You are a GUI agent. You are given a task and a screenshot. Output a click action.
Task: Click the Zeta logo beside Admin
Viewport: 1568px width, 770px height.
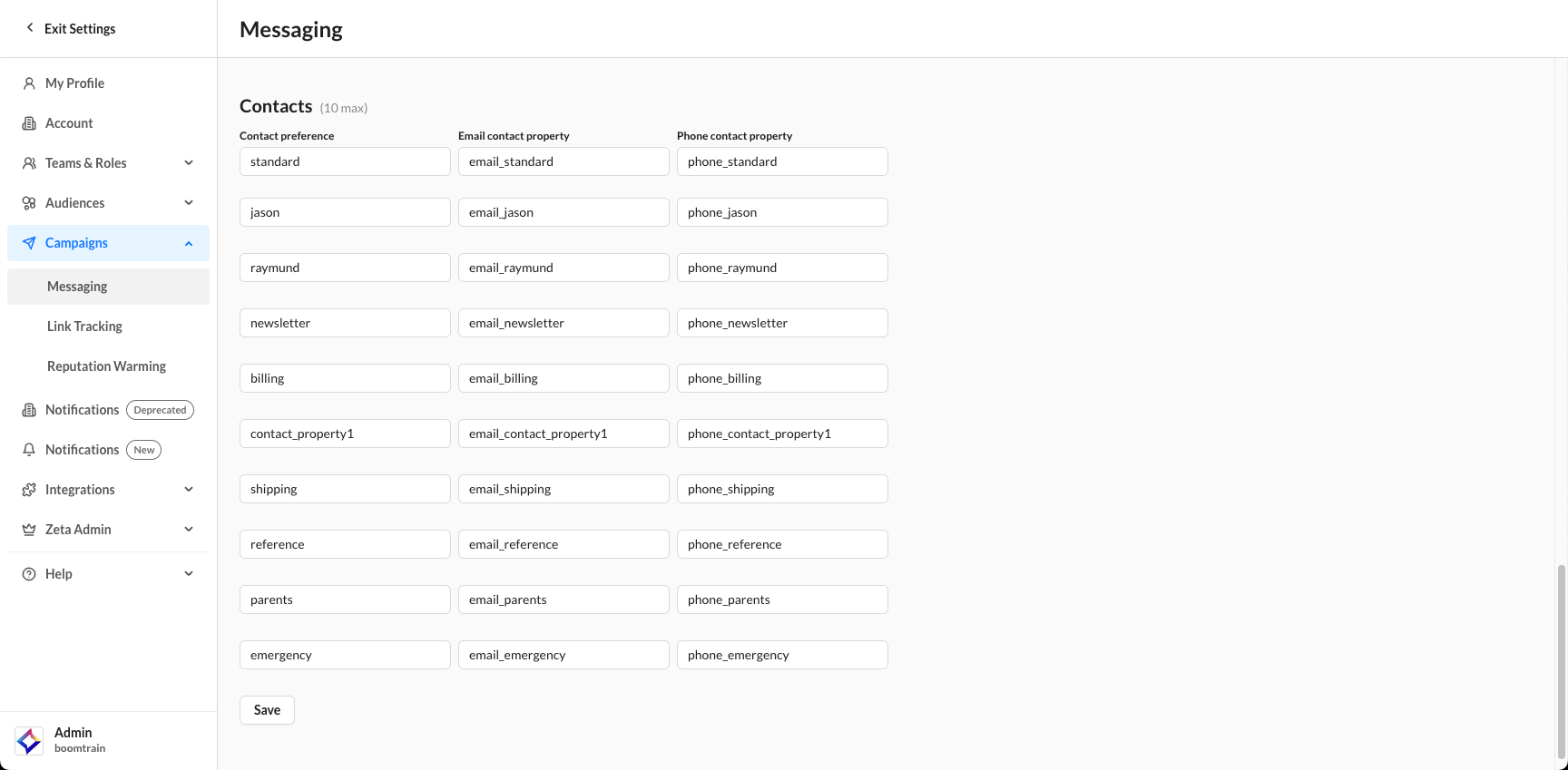29,740
